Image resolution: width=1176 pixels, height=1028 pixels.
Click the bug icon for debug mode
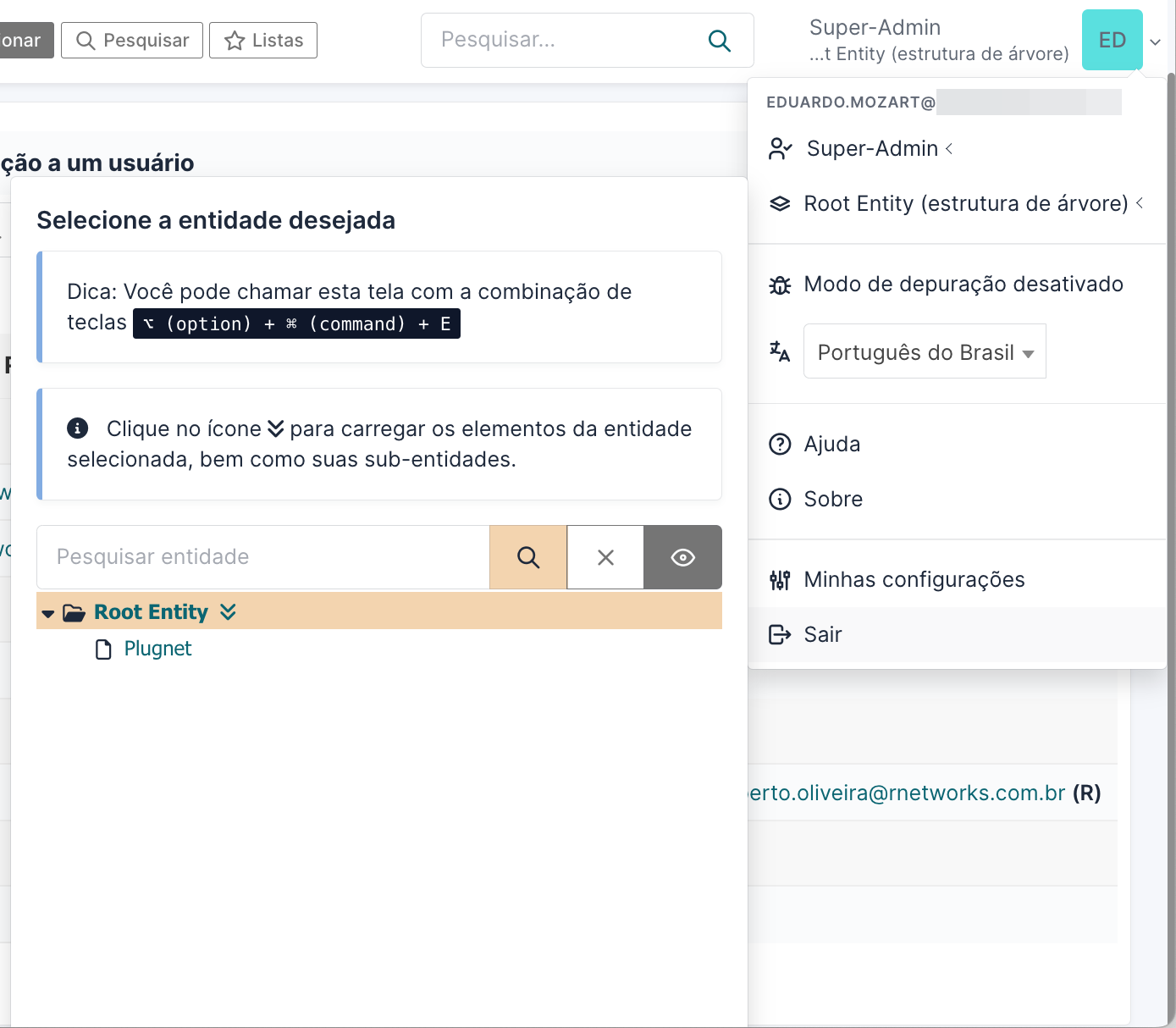(779, 285)
